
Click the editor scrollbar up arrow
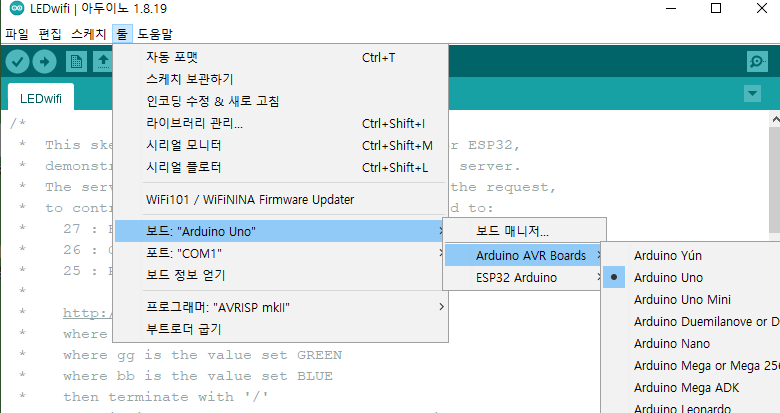[x=775, y=119]
